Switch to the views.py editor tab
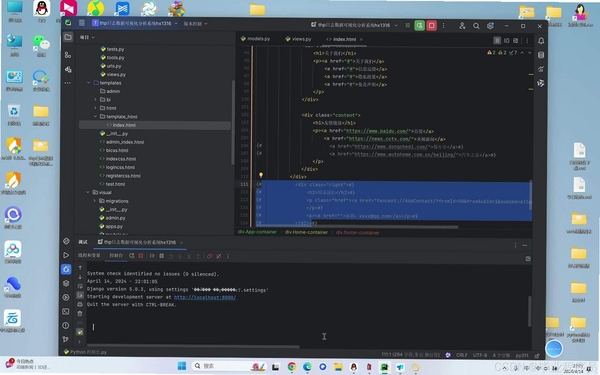Viewport: 600px width, 375px height. coord(298,39)
